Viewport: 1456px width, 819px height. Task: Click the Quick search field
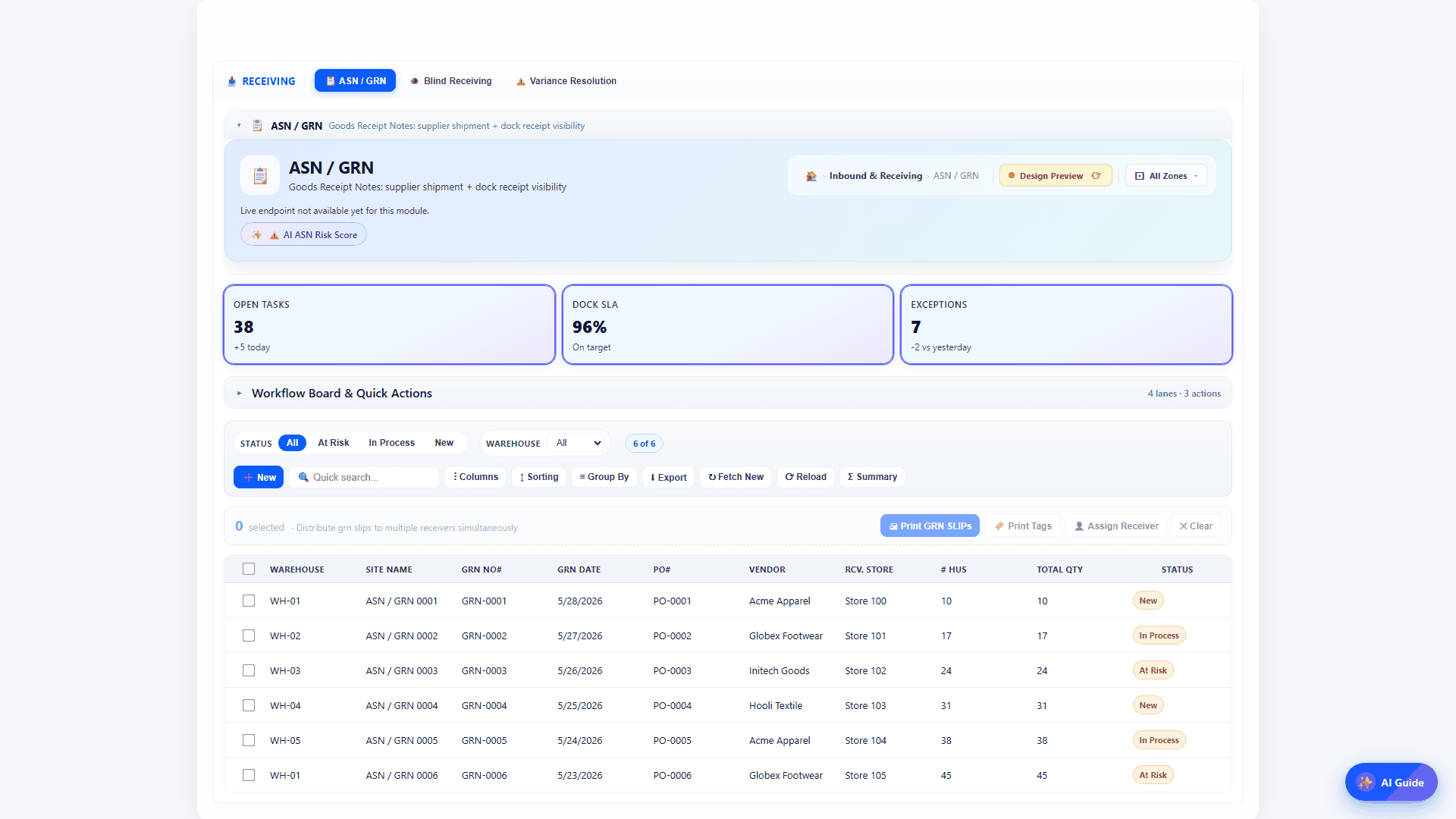[364, 477]
